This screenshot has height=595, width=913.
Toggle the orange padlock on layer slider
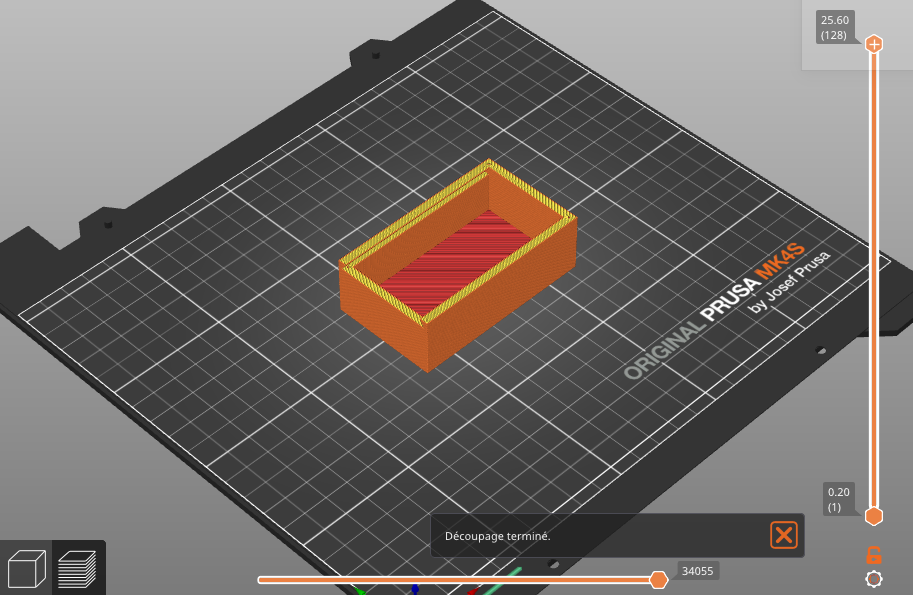coord(873,554)
